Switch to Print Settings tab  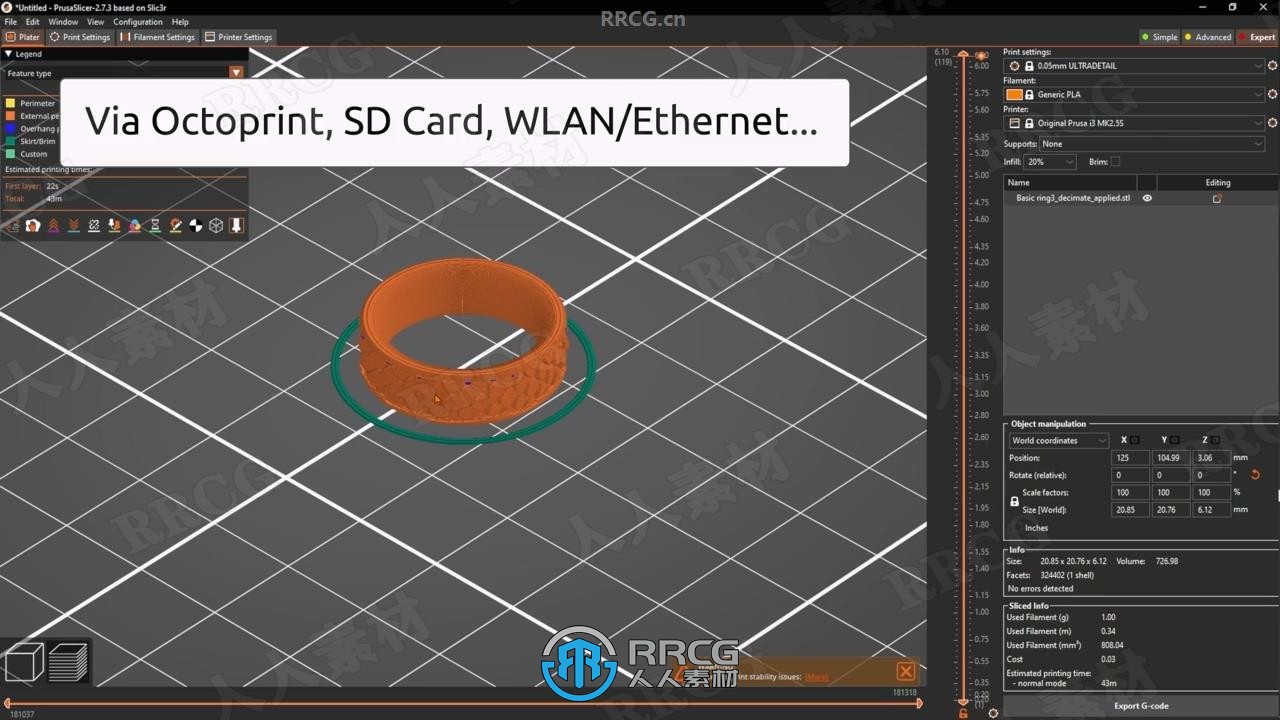[80, 37]
